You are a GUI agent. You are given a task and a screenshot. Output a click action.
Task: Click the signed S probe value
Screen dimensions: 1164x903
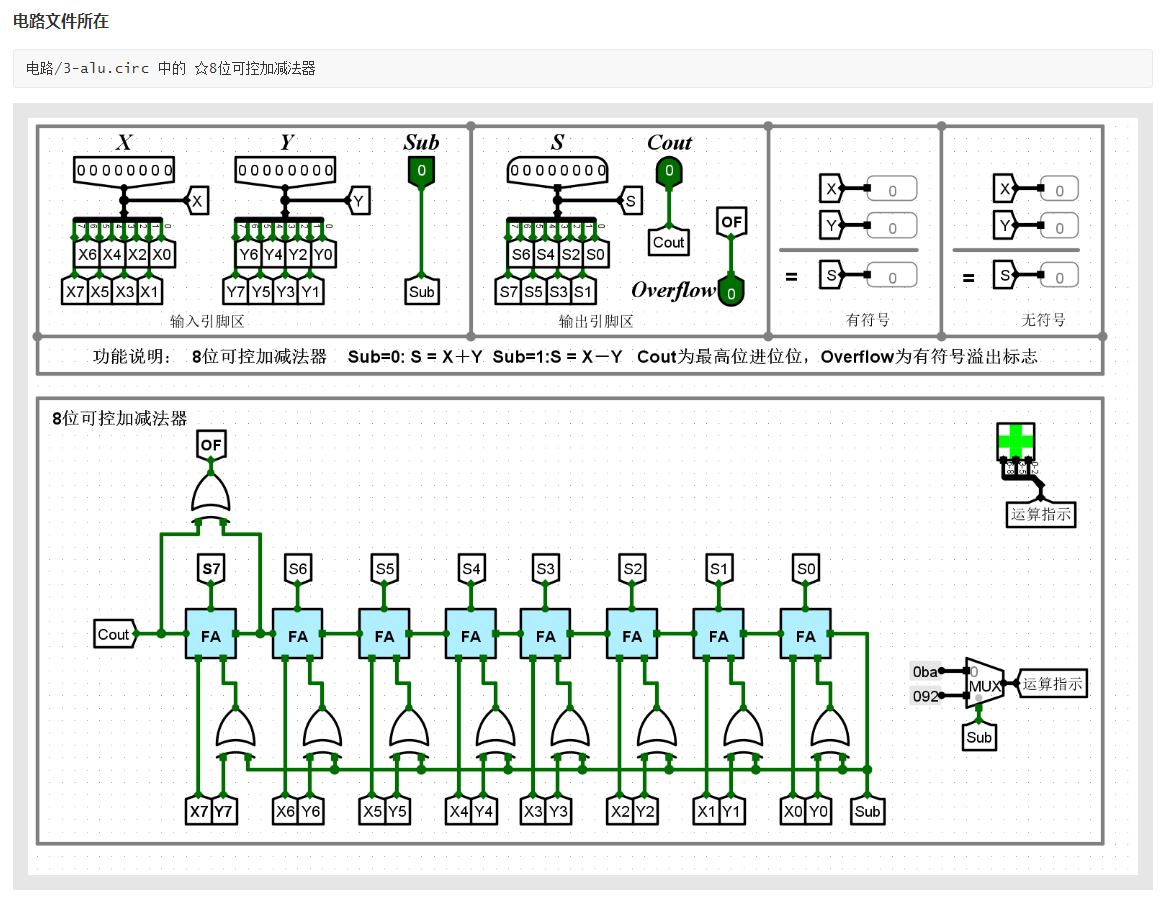[x=892, y=276]
